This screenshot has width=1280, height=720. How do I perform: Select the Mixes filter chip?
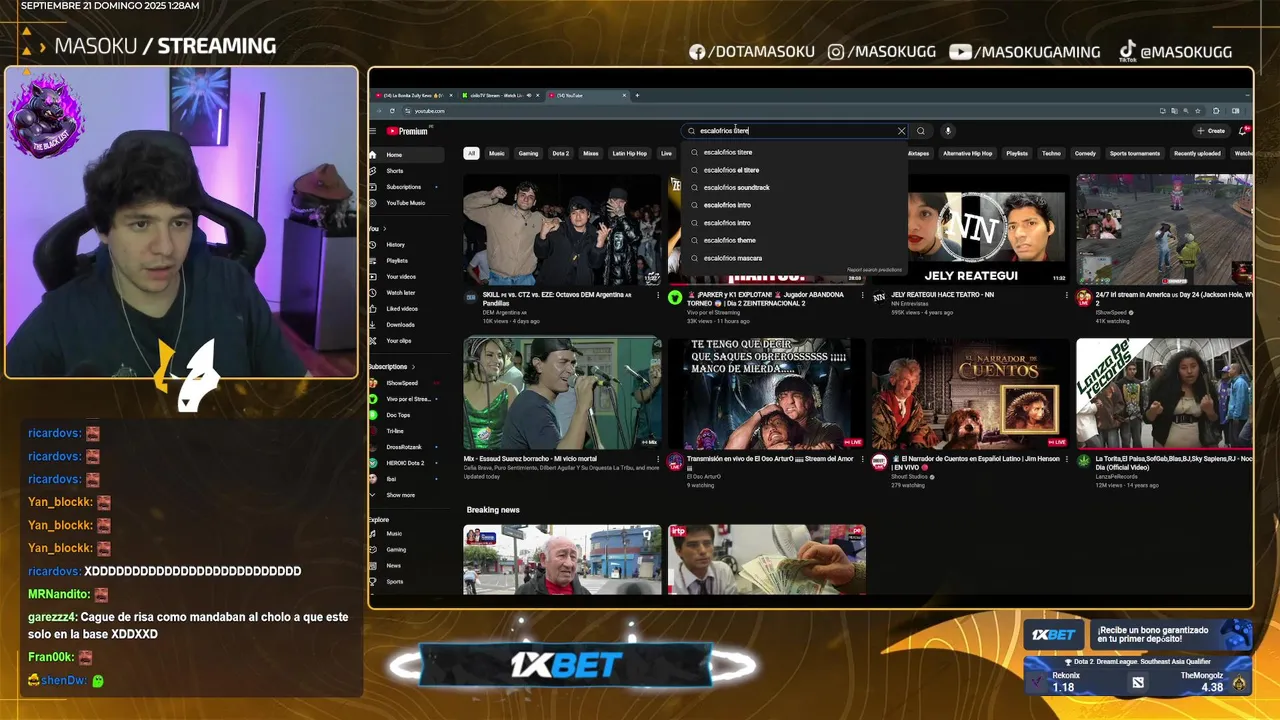click(591, 154)
